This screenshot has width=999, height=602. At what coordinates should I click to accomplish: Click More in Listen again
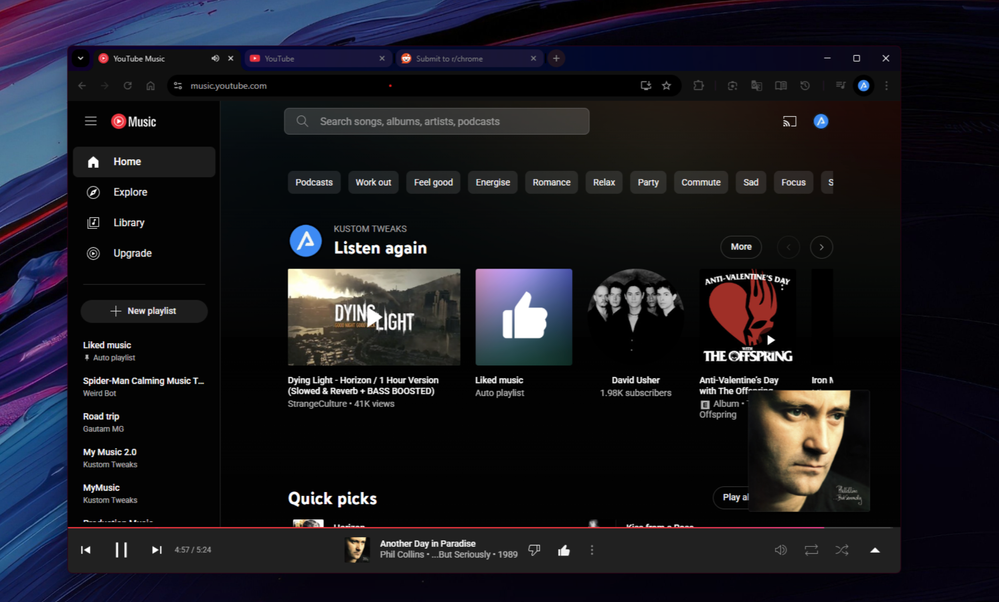[x=741, y=247]
